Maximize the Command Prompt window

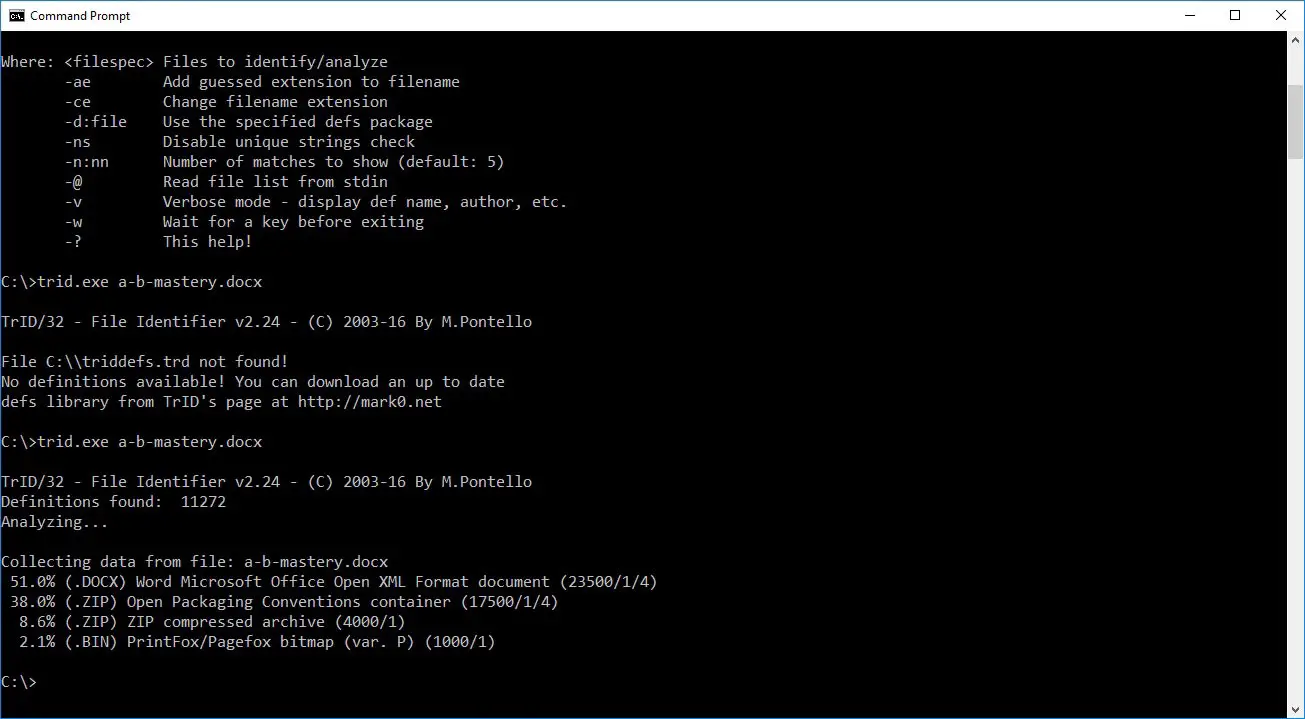point(1235,15)
